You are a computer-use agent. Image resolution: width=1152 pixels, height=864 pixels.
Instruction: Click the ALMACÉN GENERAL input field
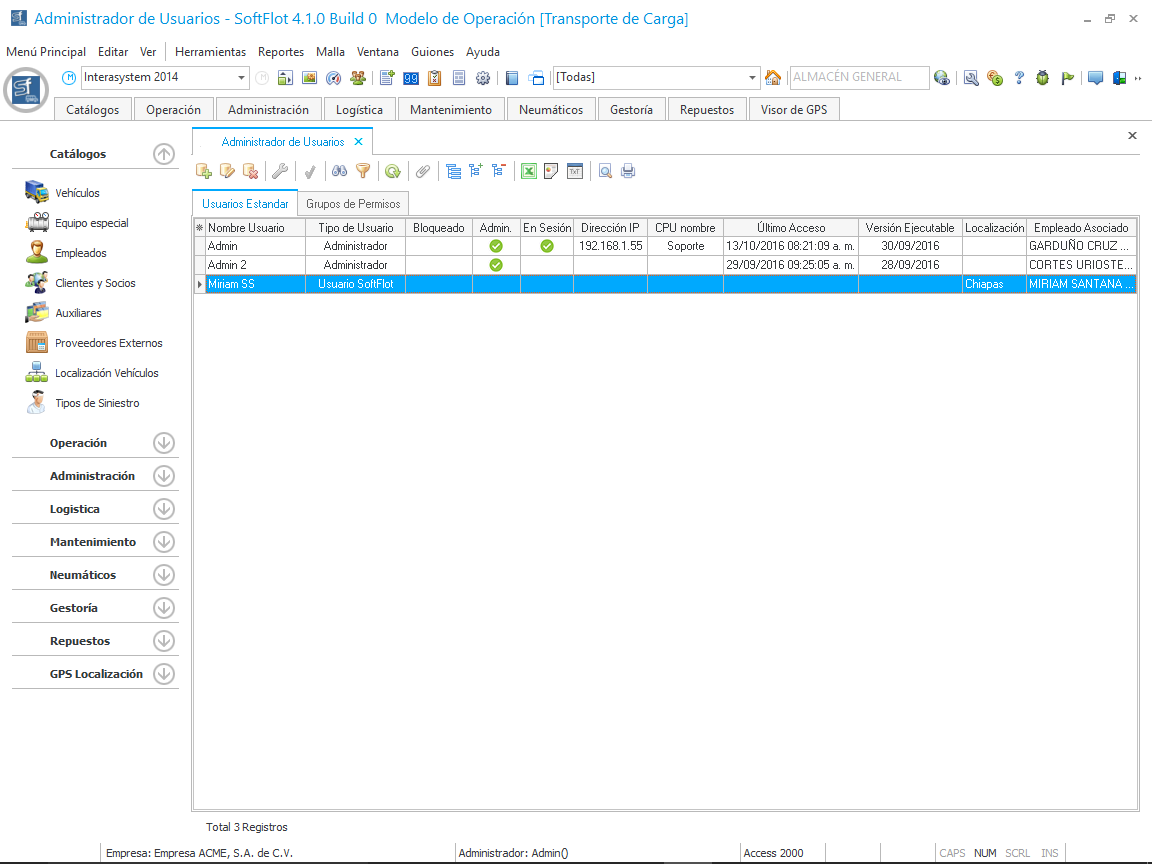click(856, 78)
